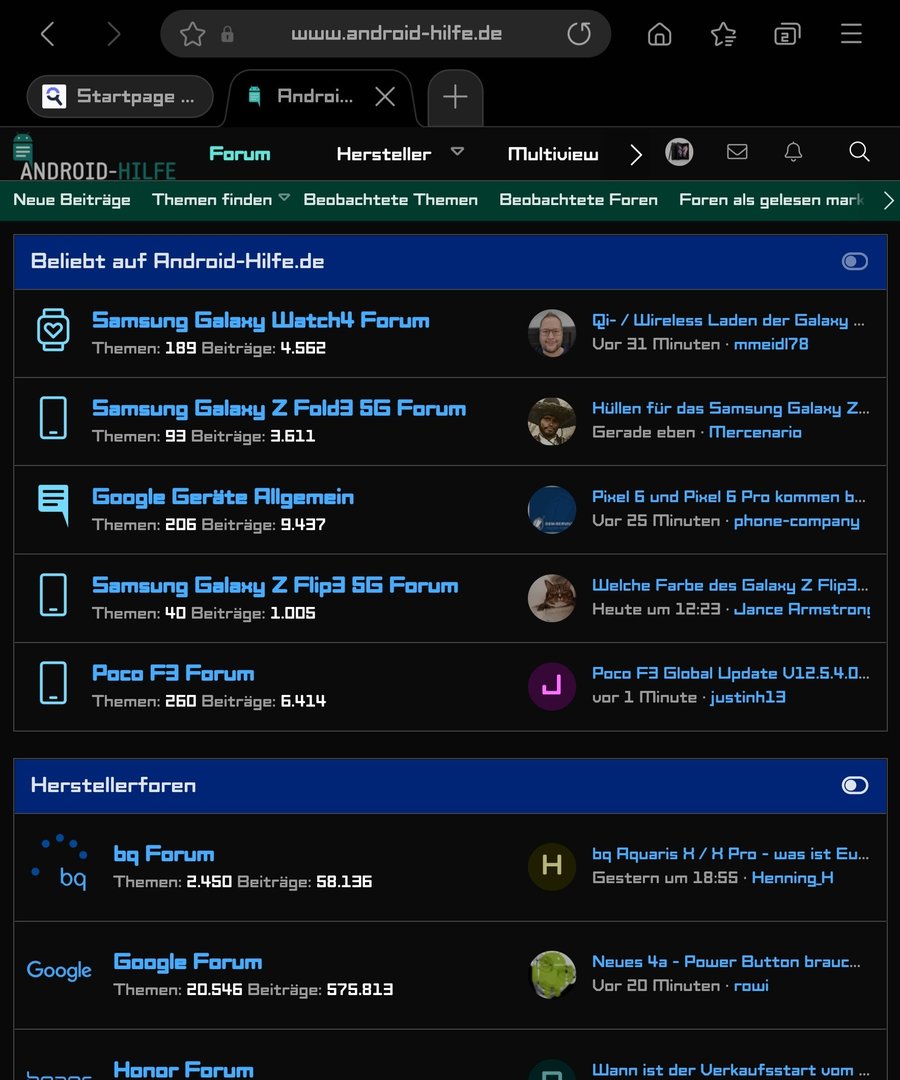Open thread Poco F3 Global Update V12.5.4.0

point(731,673)
